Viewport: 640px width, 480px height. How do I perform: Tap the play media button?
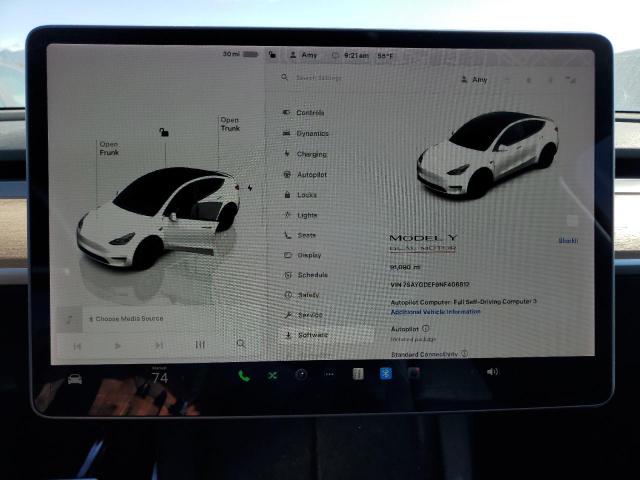(118, 346)
